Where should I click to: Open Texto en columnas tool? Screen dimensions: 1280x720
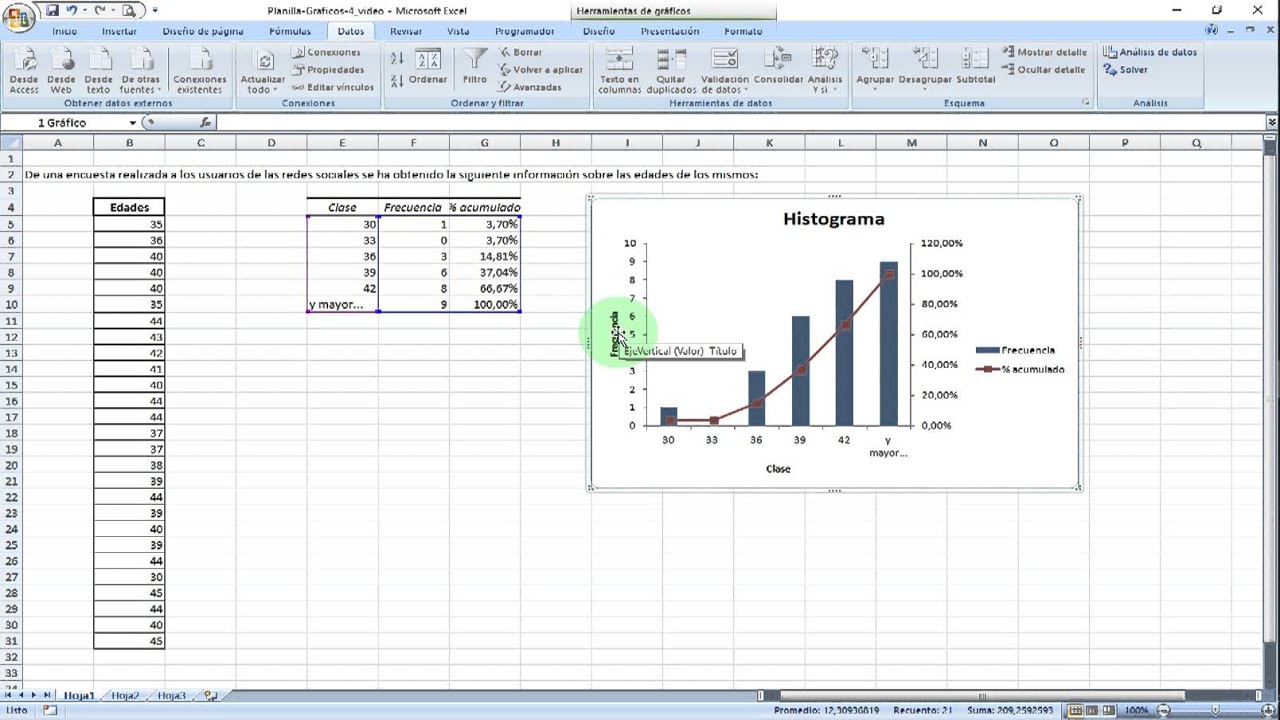point(619,72)
